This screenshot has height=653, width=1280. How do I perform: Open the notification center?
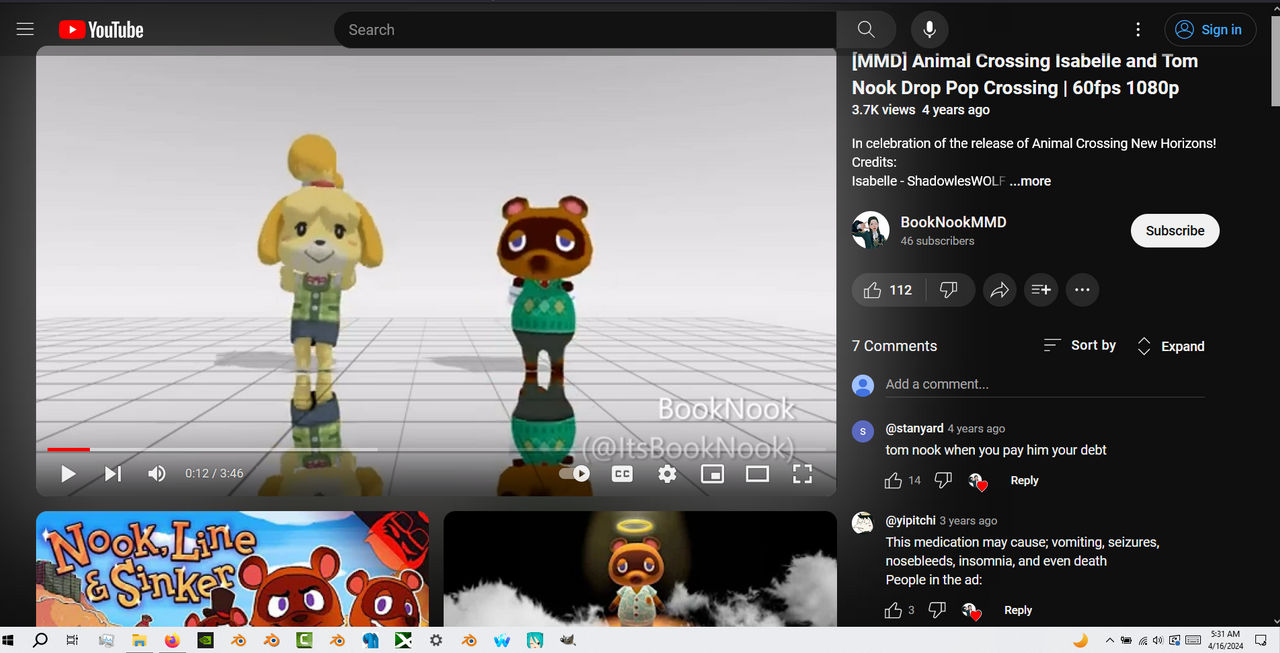coord(1261,640)
